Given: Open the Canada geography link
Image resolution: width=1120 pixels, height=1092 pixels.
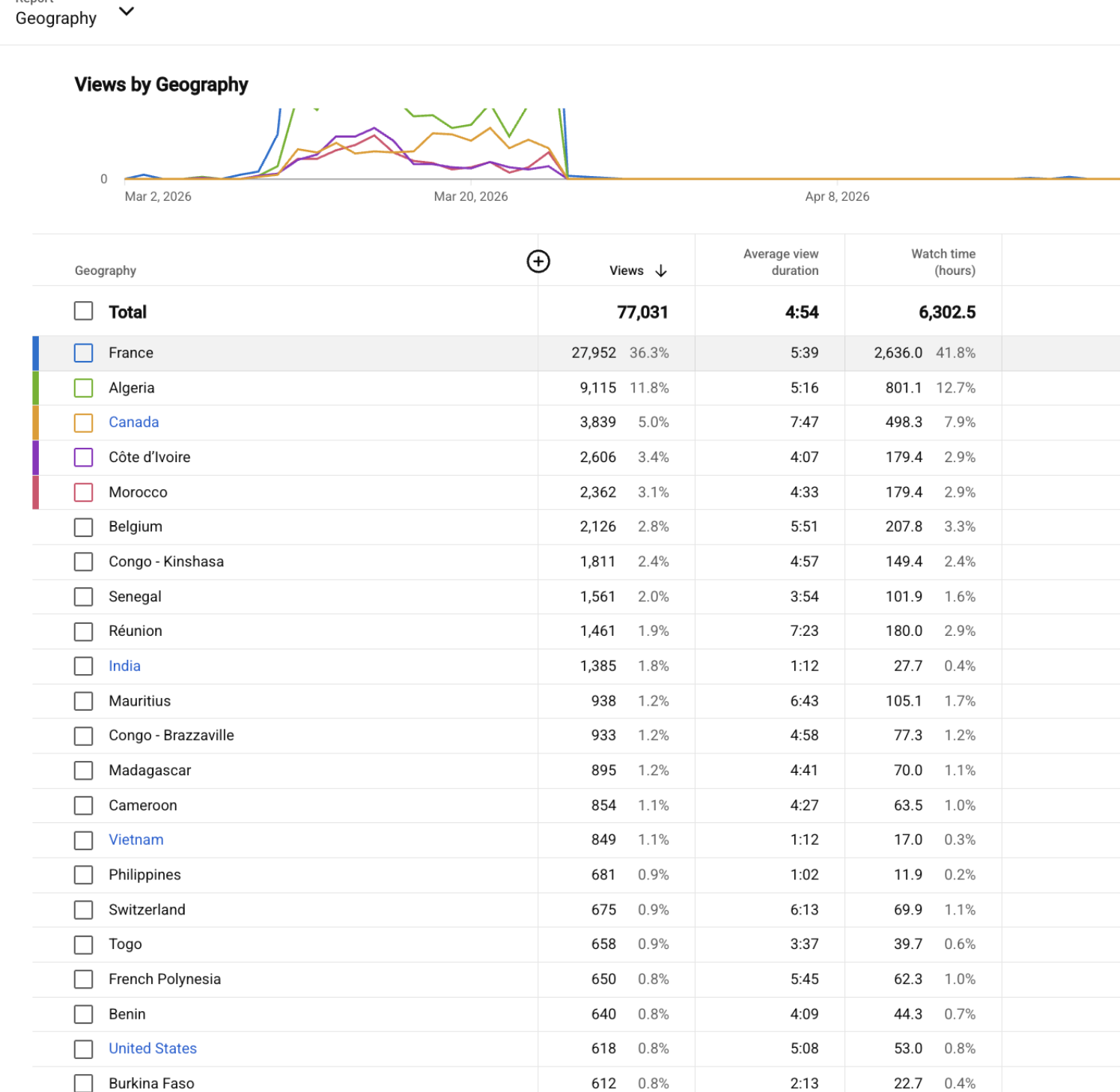Looking at the screenshot, I should coord(134,422).
